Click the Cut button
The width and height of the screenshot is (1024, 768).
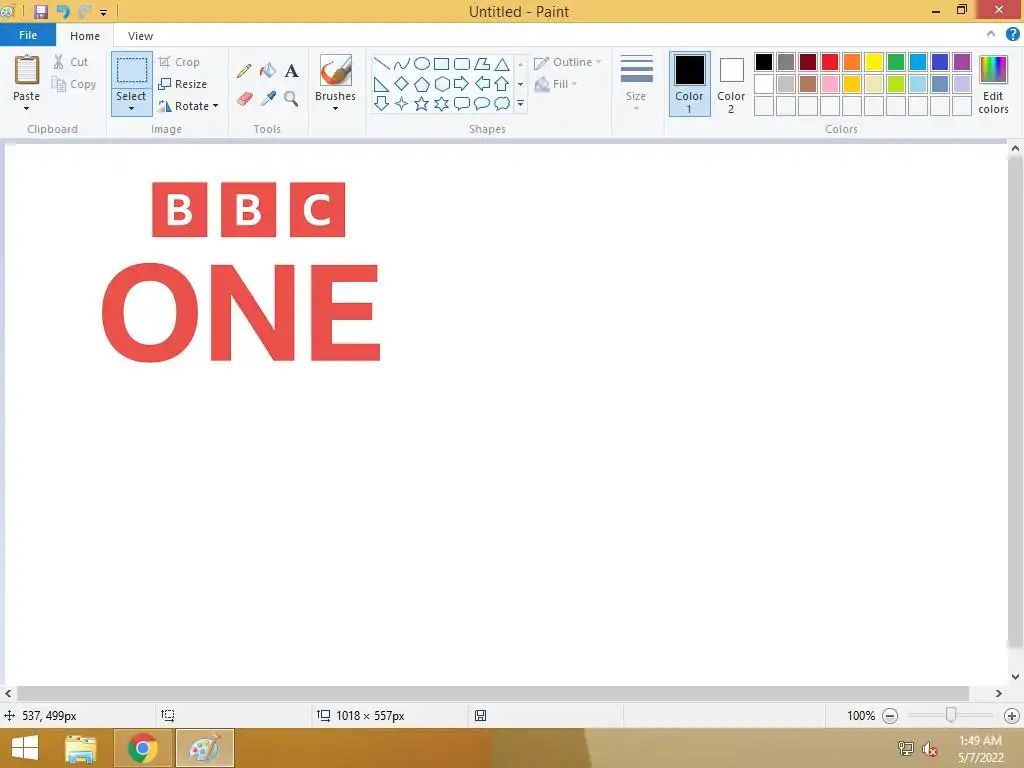point(71,62)
